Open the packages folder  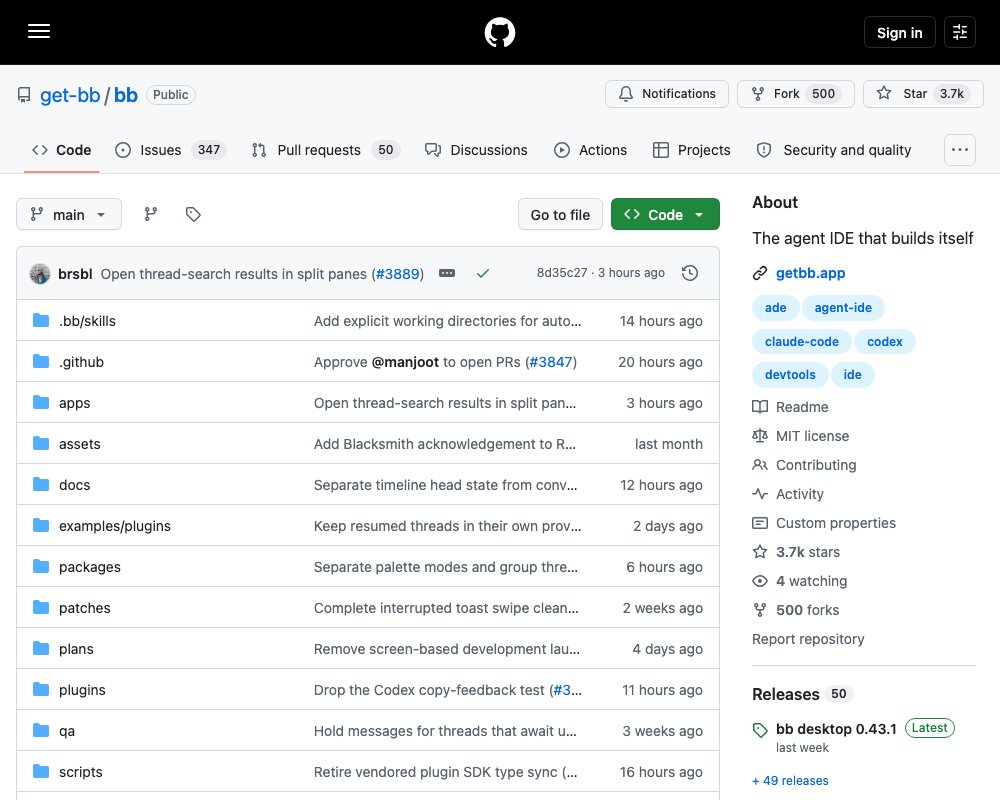[90, 567]
